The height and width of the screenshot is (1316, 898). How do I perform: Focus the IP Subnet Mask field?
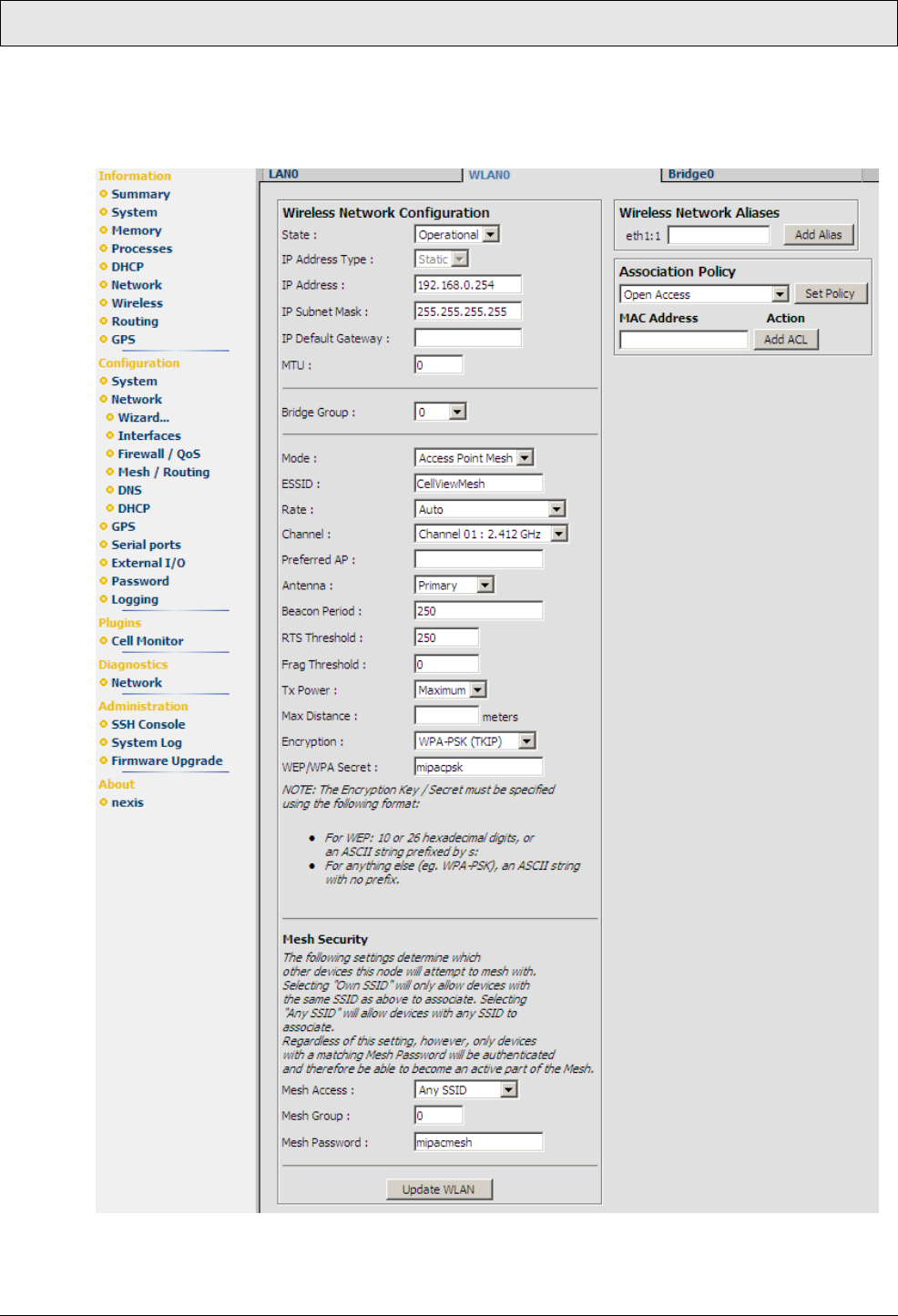468,311
